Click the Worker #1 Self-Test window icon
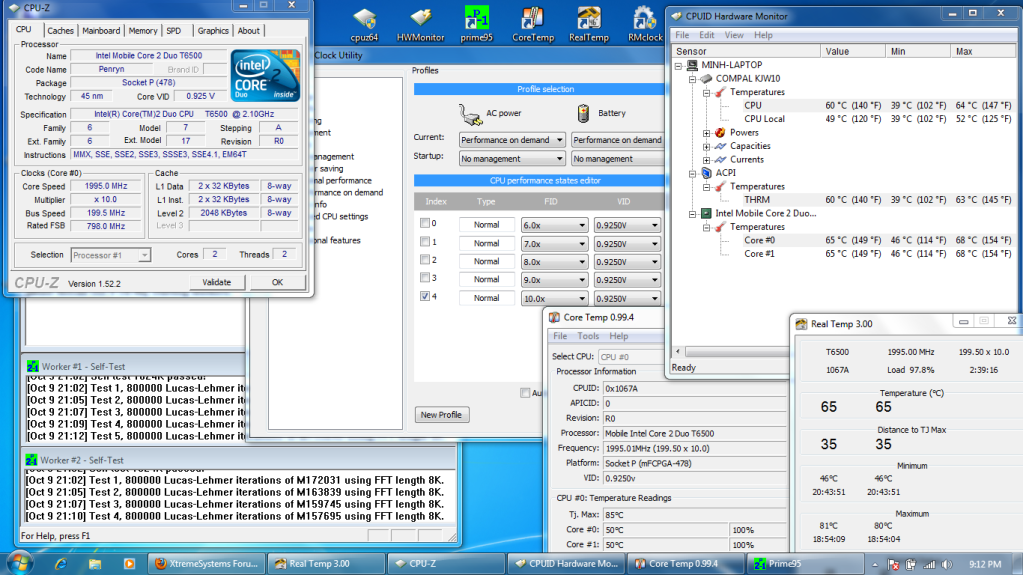The height and width of the screenshot is (575, 1023). click(x=33, y=366)
